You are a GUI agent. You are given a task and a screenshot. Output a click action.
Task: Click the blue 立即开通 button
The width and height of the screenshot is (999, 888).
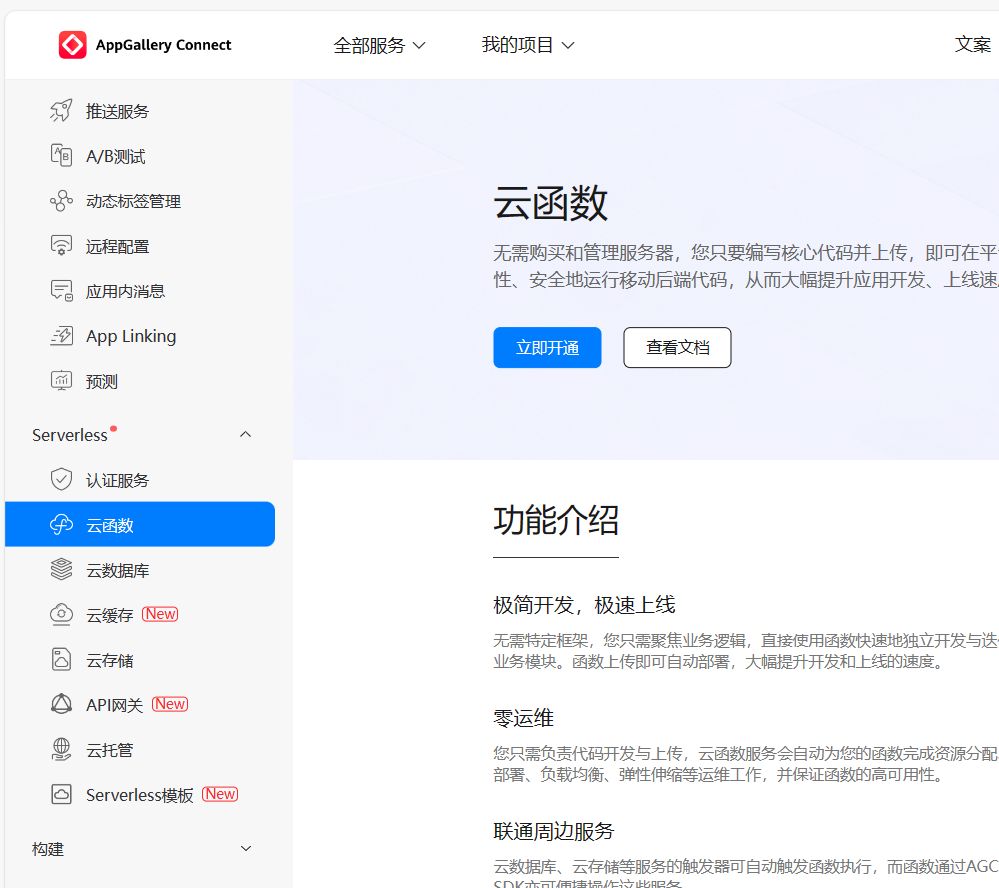click(x=547, y=347)
